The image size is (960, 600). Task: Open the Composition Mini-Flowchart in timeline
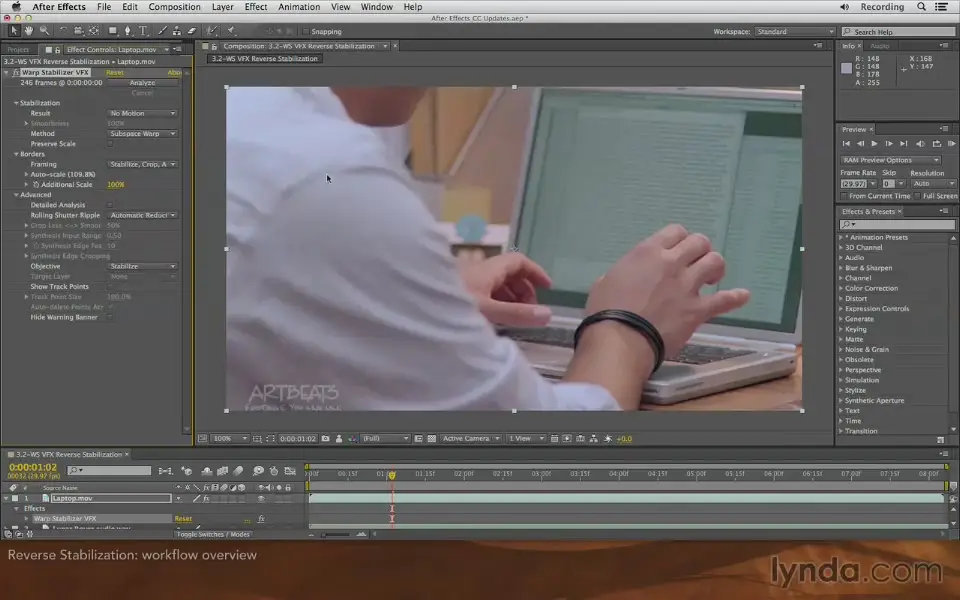coord(165,471)
